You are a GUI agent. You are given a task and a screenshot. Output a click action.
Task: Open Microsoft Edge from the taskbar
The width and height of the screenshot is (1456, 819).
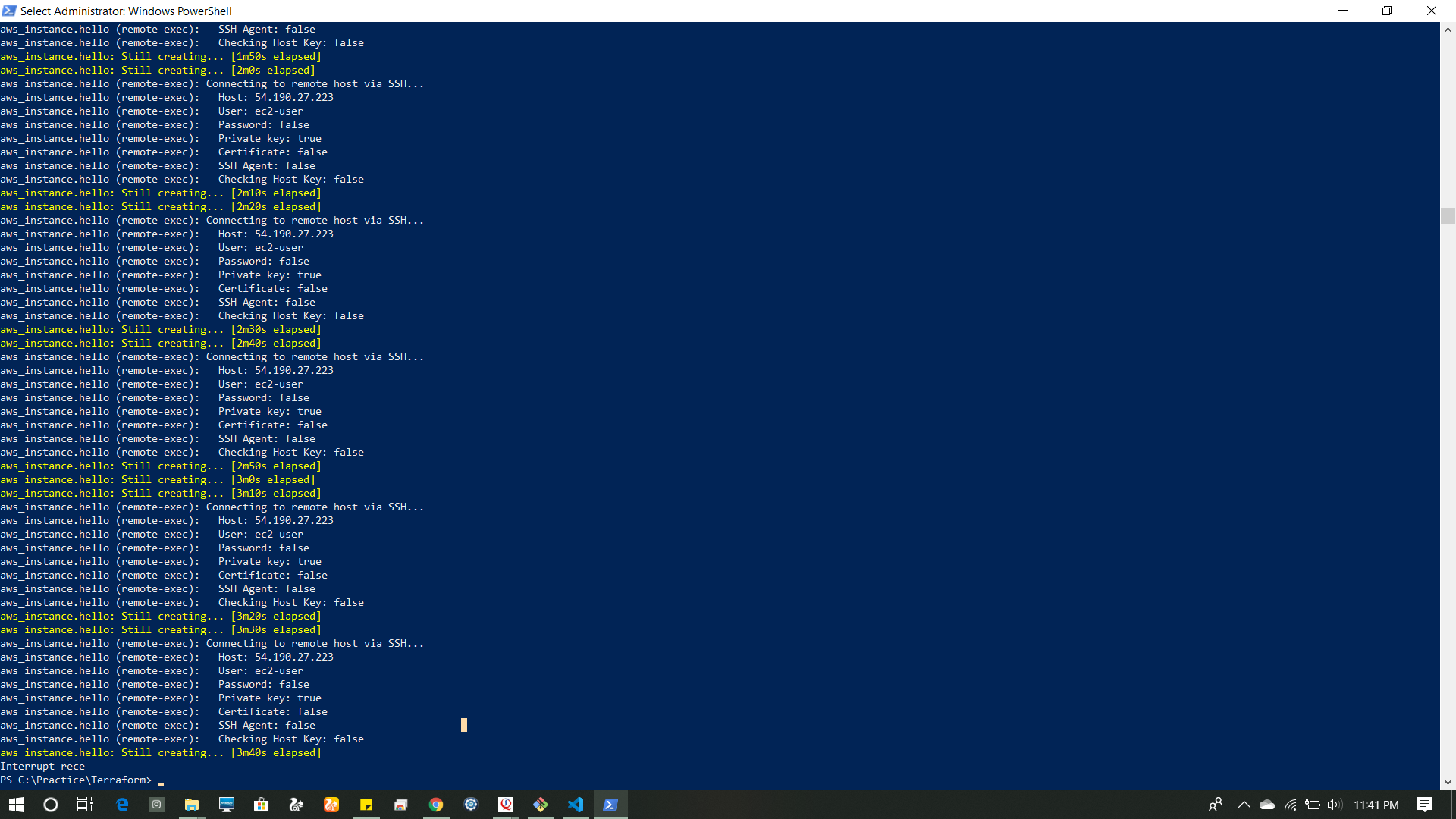point(122,805)
